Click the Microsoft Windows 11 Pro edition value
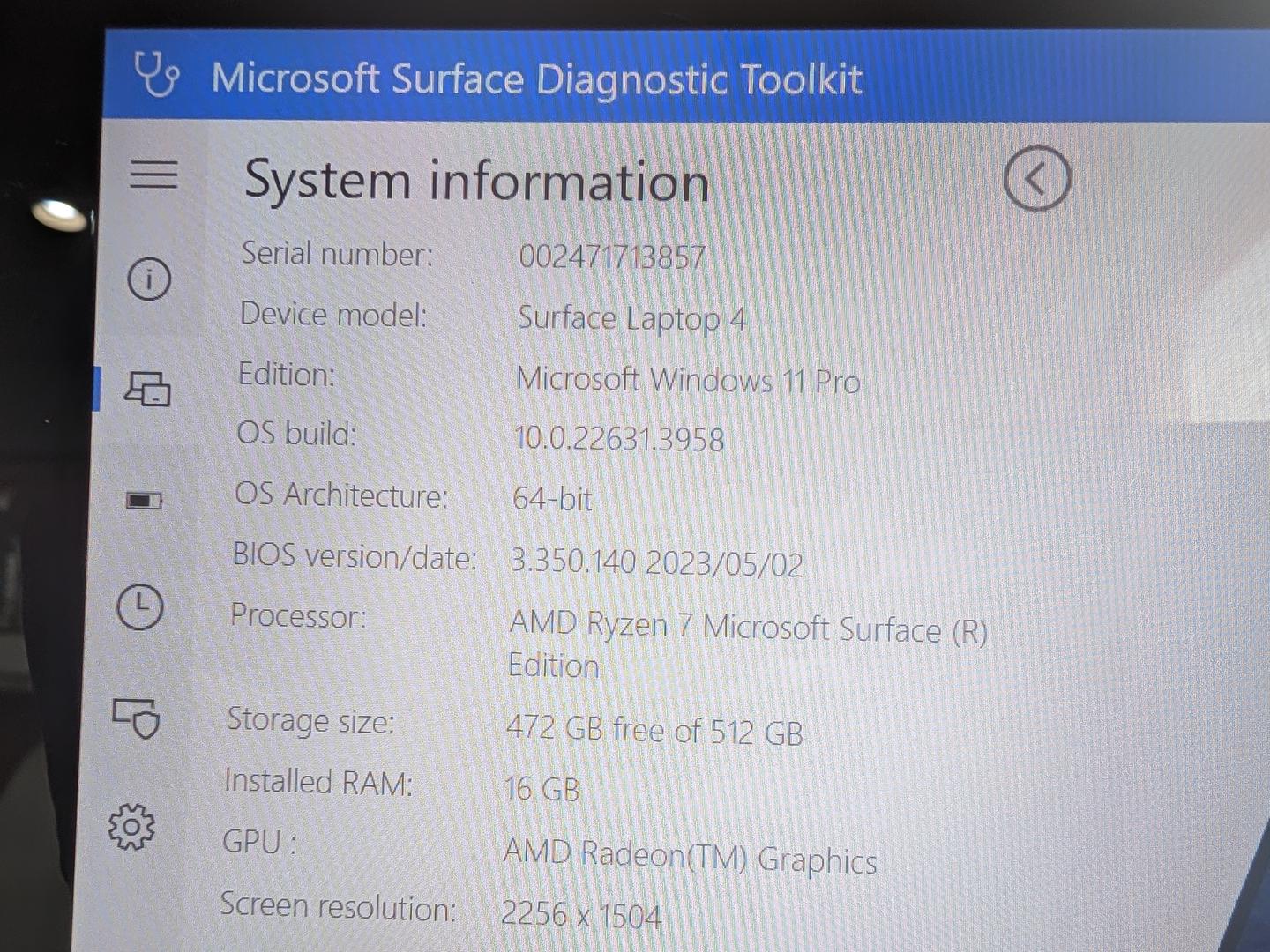Image resolution: width=1270 pixels, height=952 pixels. (x=688, y=380)
